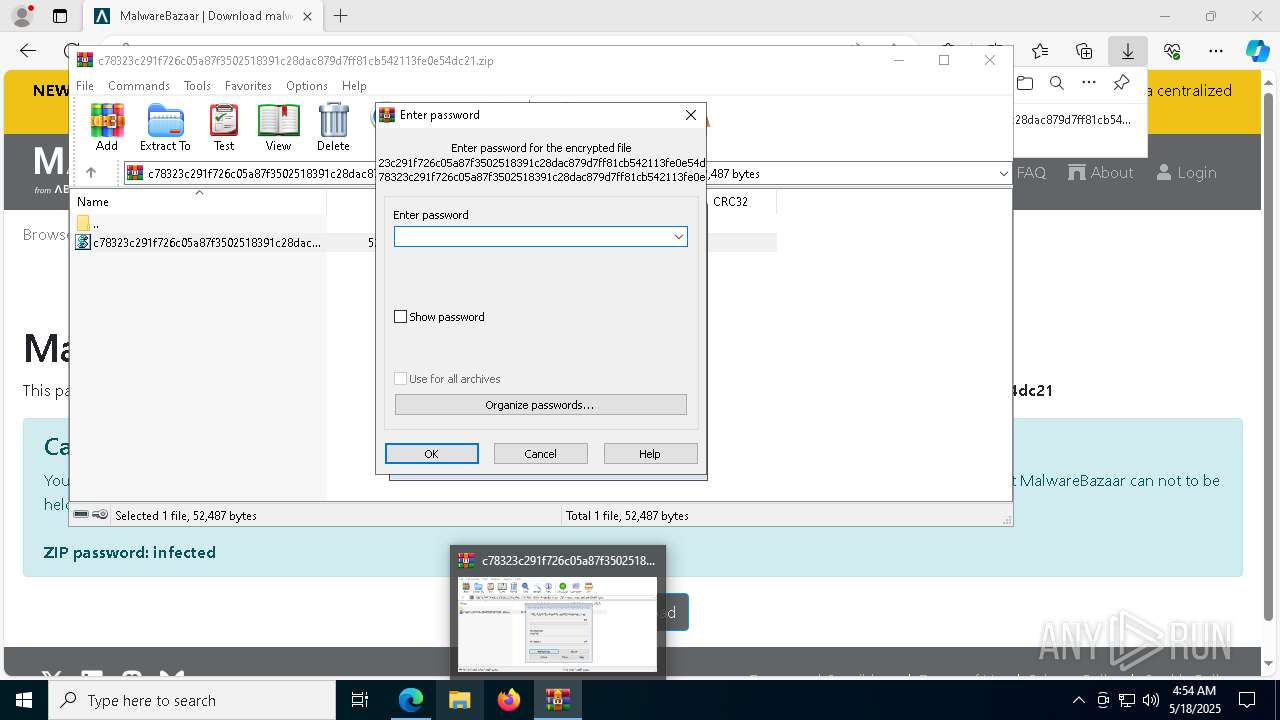Image resolution: width=1280 pixels, height=720 pixels.
Task: Open the File menu in WinRAR
Action: (x=85, y=86)
